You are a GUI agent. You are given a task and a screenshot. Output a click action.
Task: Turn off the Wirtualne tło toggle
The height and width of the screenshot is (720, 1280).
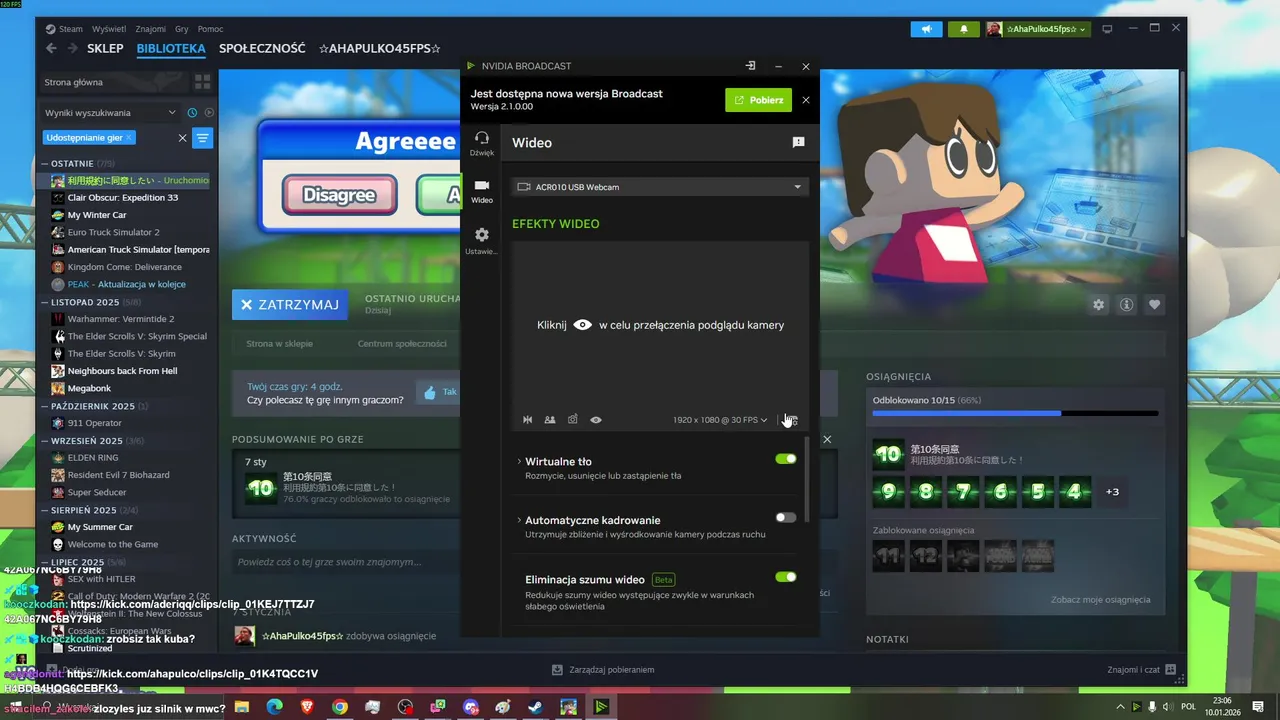point(786,459)
